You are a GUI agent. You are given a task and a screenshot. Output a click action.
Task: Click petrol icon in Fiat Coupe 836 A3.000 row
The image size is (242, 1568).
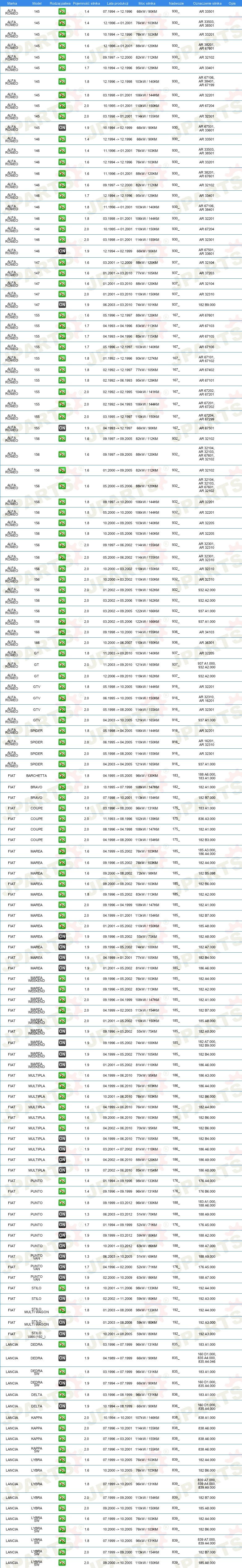point(62,819)
